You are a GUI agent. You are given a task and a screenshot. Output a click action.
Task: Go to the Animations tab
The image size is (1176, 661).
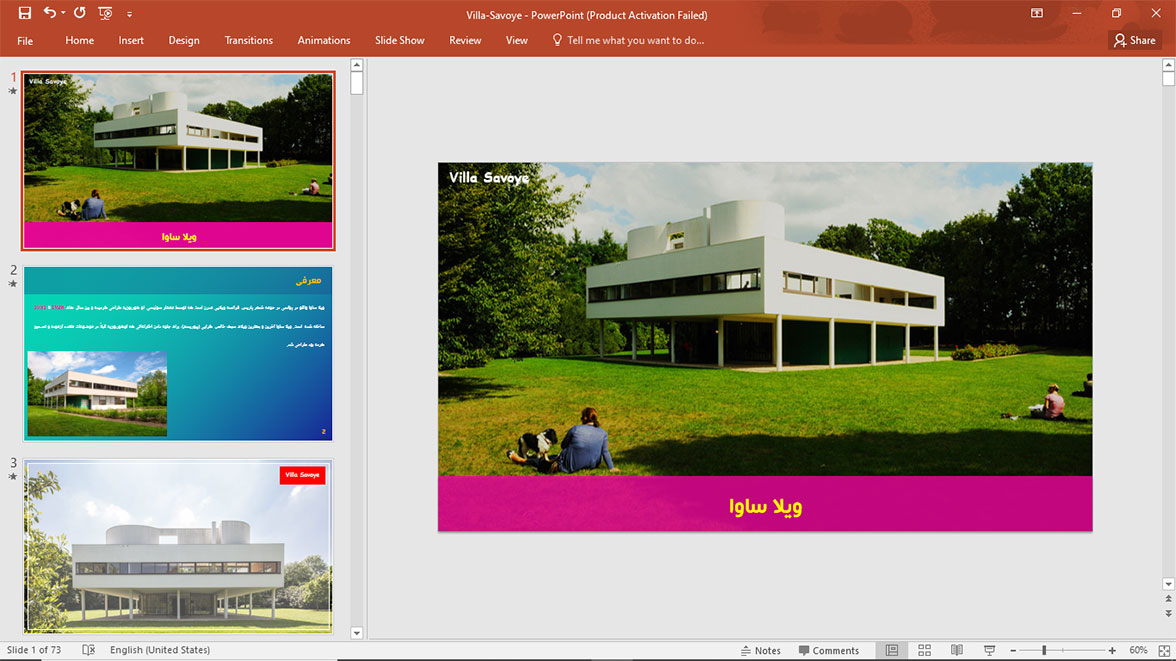coord(324,41)
